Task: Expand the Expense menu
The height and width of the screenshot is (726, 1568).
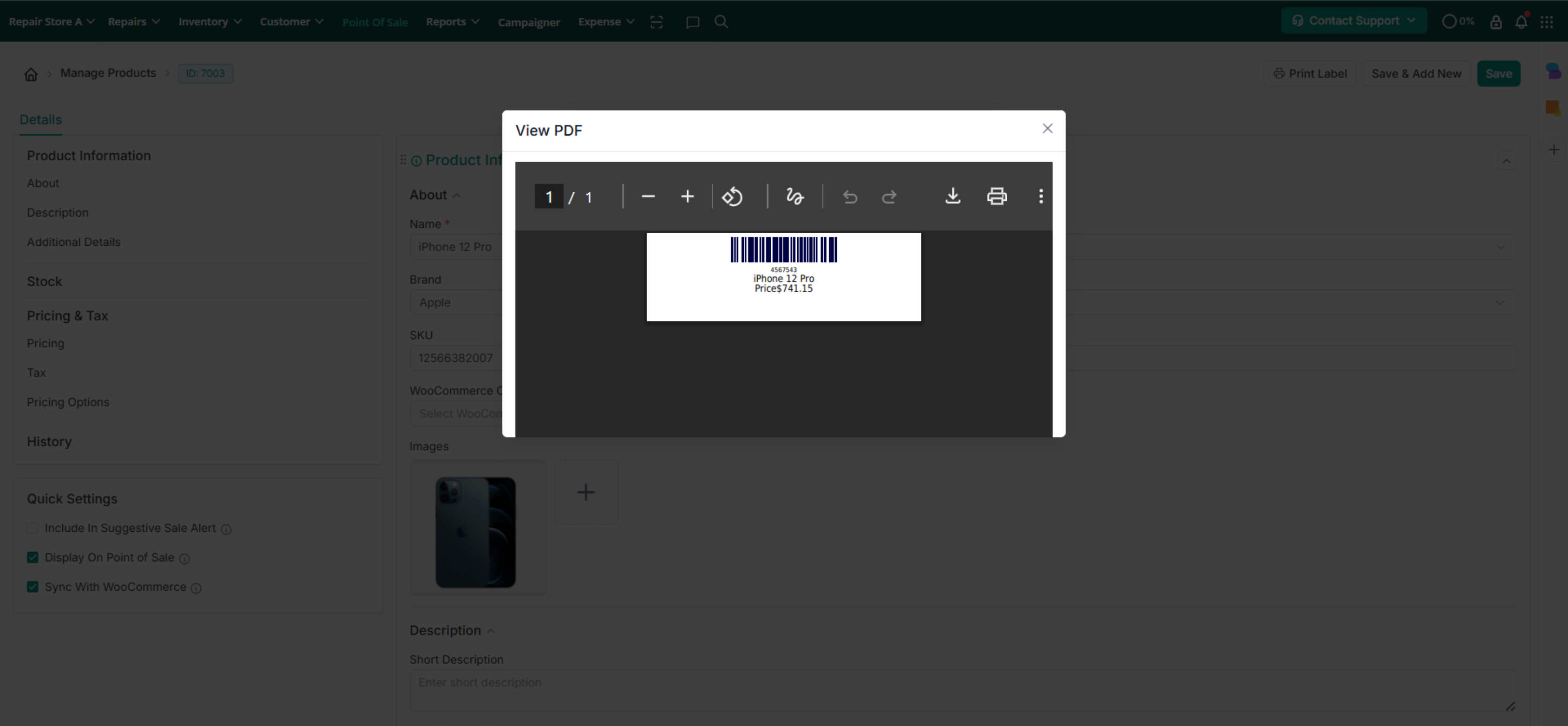Action: click(x=606, y=22)
